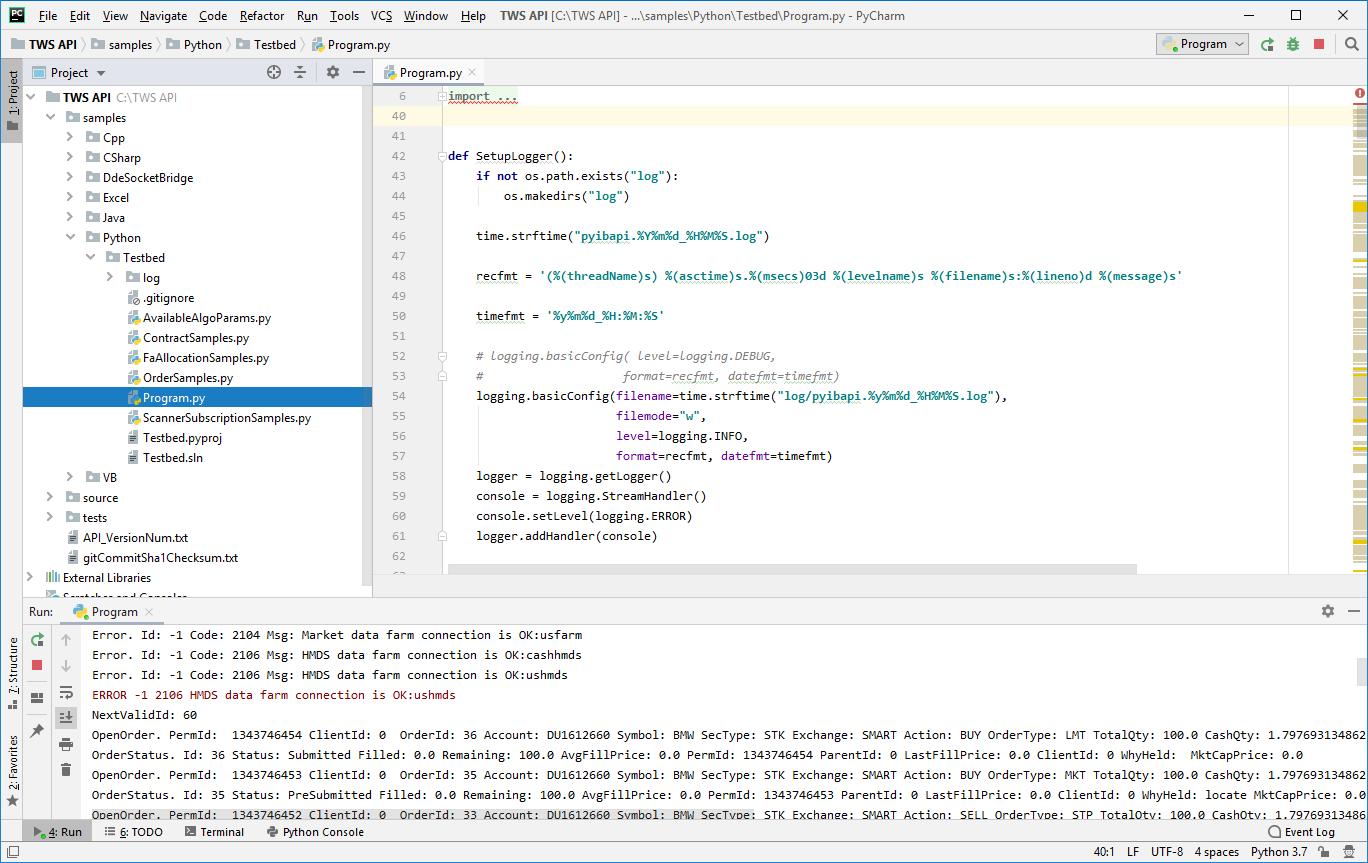Screen dimensions: 1368x863
Task: Click the Python 3.7 interpreter status
Action: point(1279,852)
